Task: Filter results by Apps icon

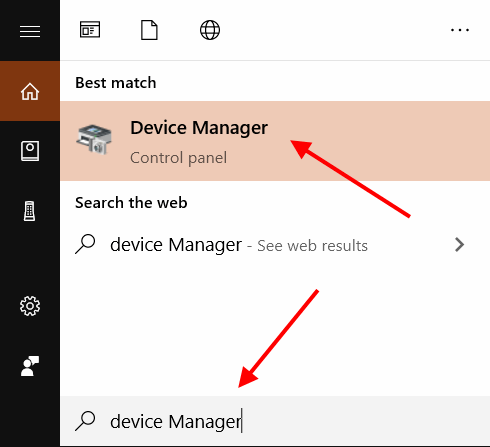Action: pos(90,30)
